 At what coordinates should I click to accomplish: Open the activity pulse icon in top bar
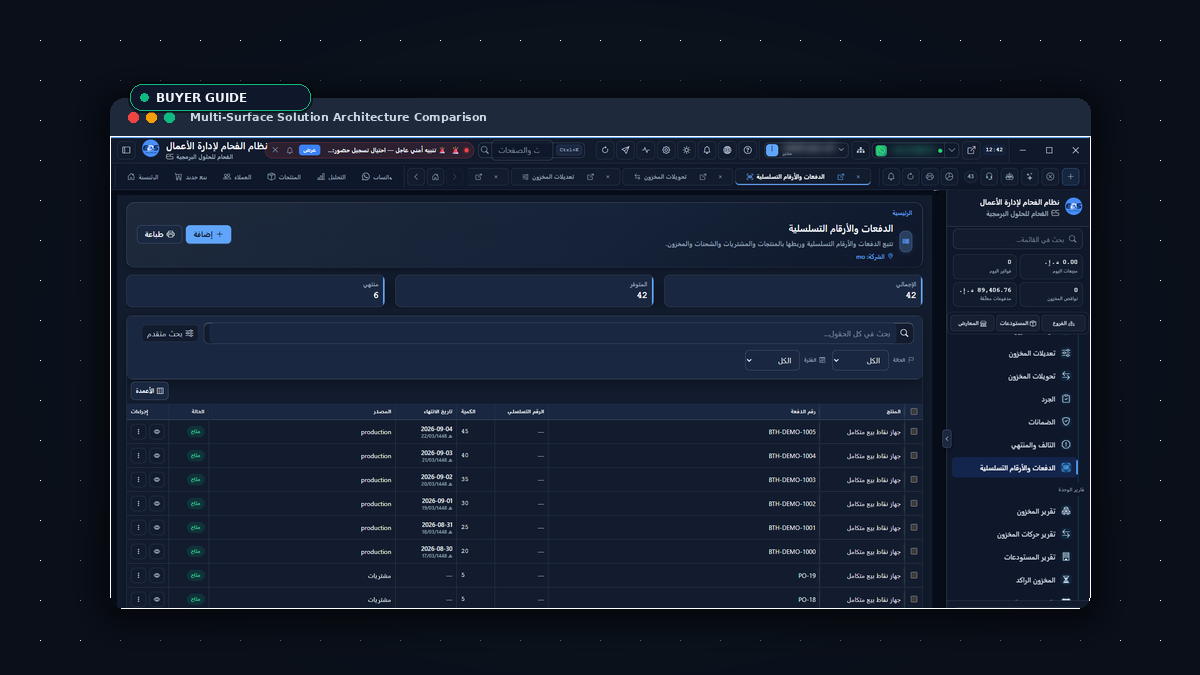(646, 150)
